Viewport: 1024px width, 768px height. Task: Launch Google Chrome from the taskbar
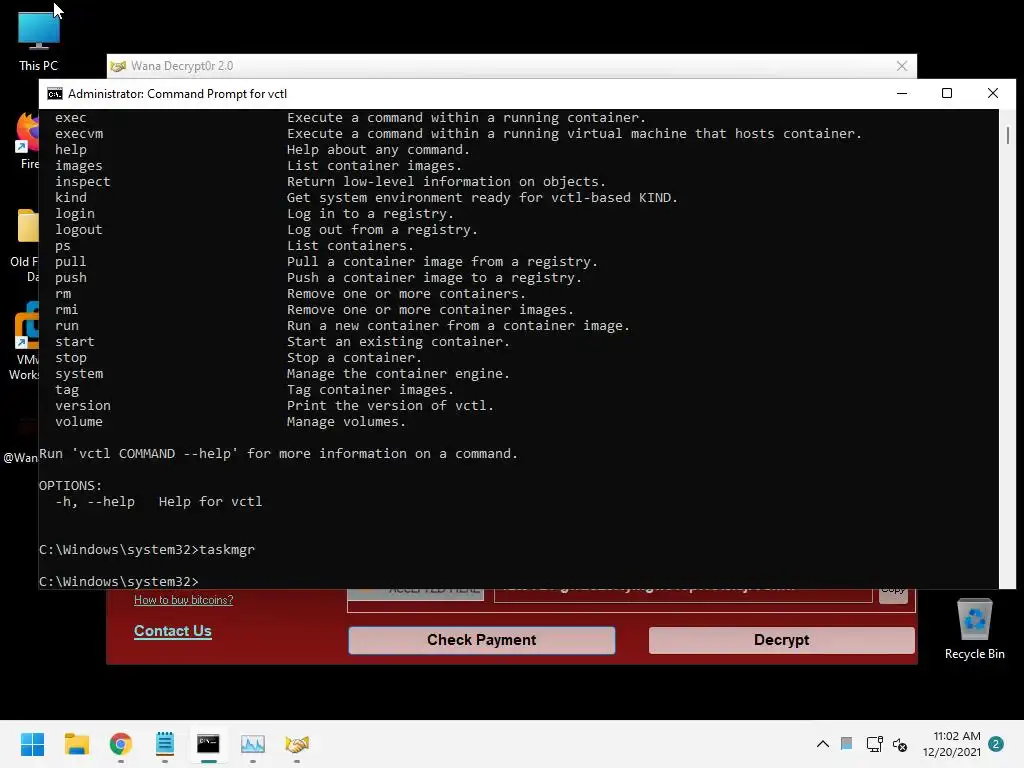point(121,744)
